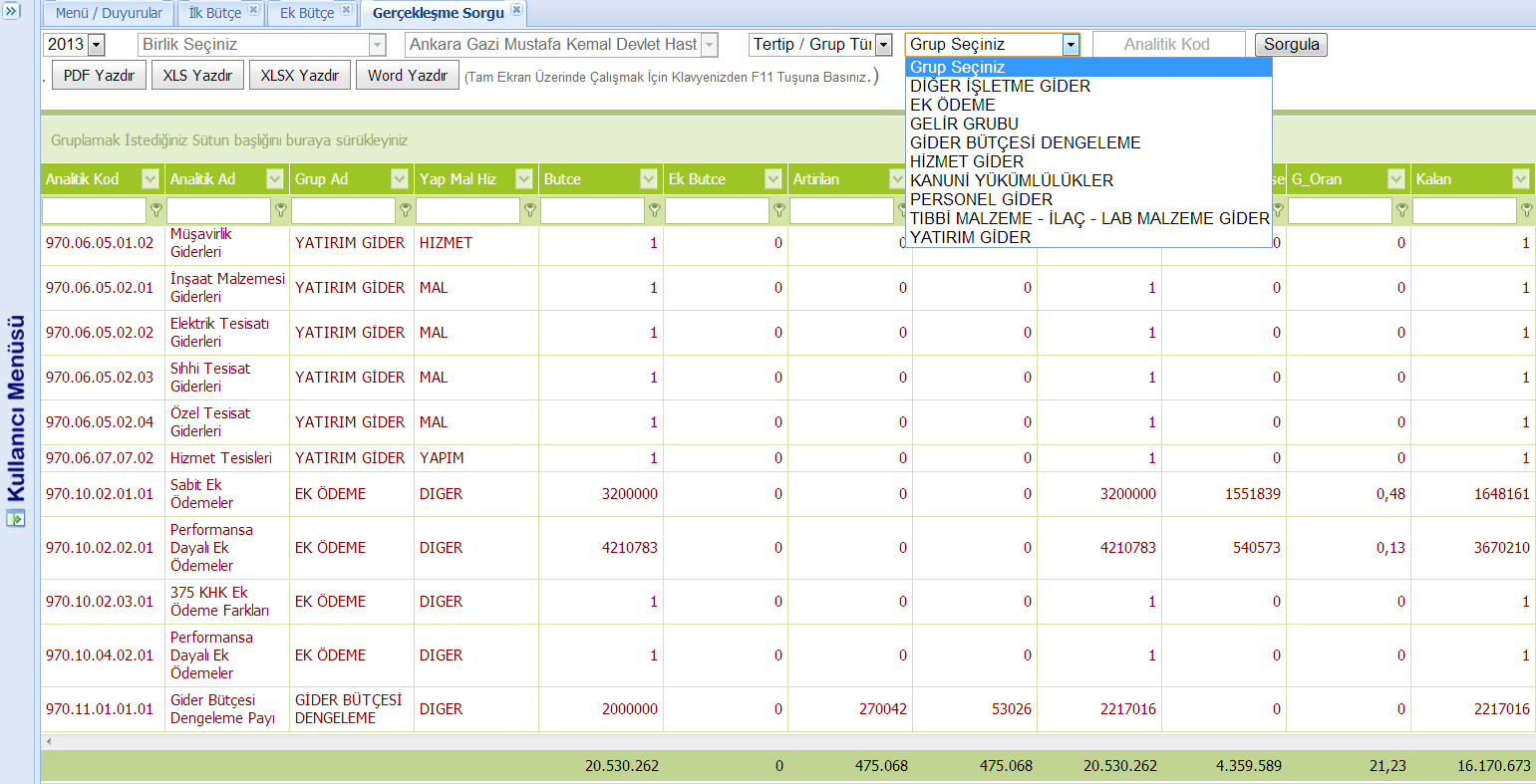Image resolution: width=1536 pixels, height=784 pixels.
Task: Click code 970.11.01.01.01 cell
Action: [x=103, y=709]
